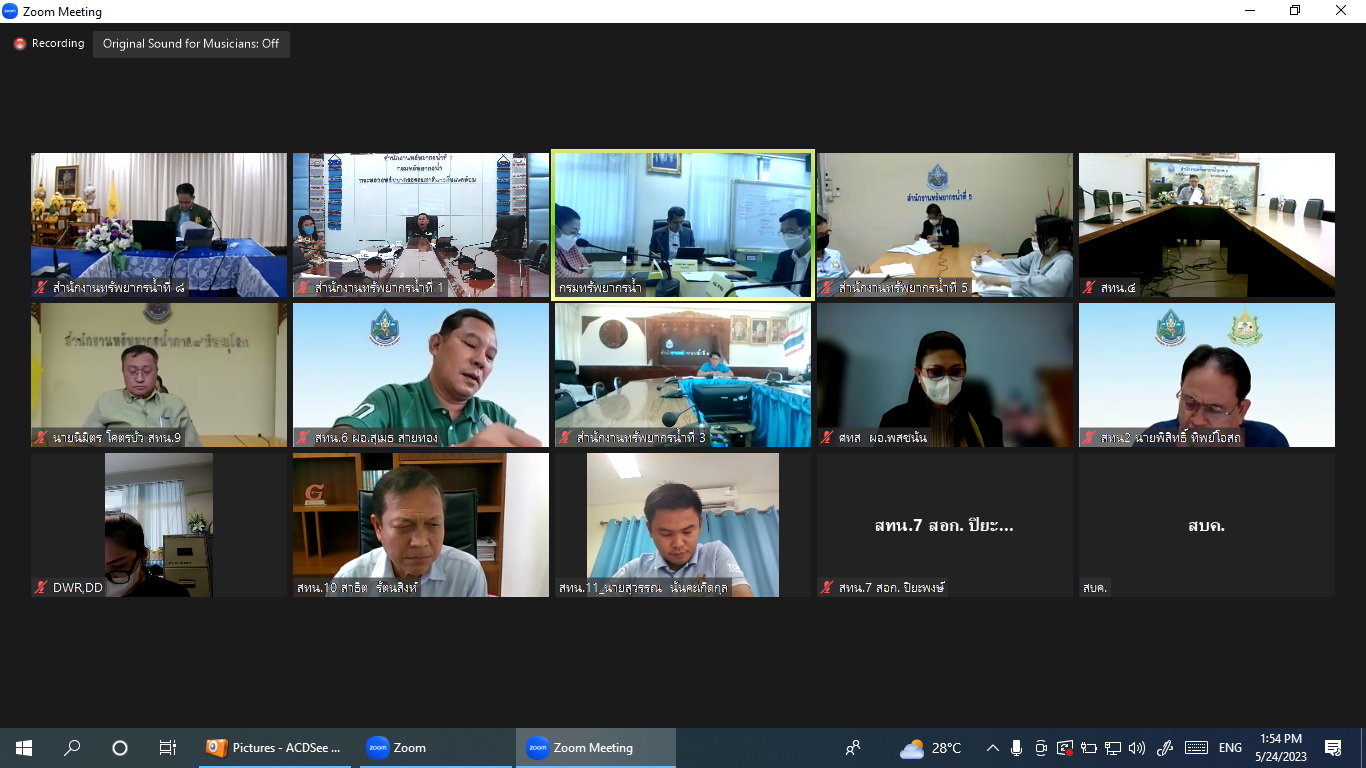Viewport: 1366px width, 768px height.
Task: Open the touch keyboard icon in tray
Action: pos(1196,748)
